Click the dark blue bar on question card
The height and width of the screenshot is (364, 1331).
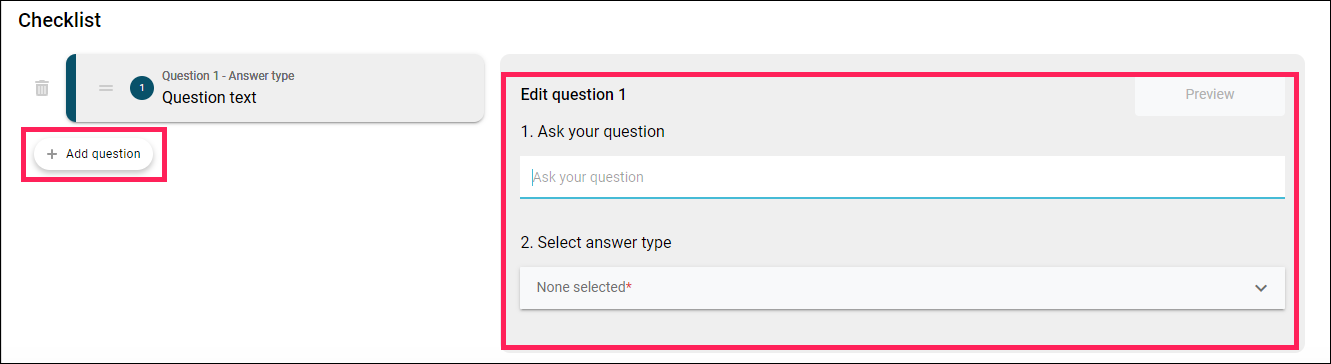pos(70,88)
